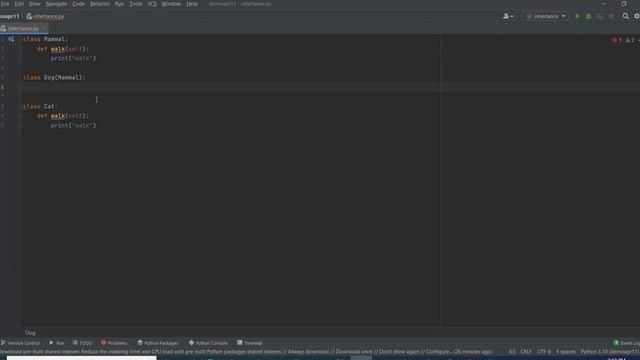Open the Terminal tool window
The height and width of the screenshot is (360, 640).
(x=250, y=343)
